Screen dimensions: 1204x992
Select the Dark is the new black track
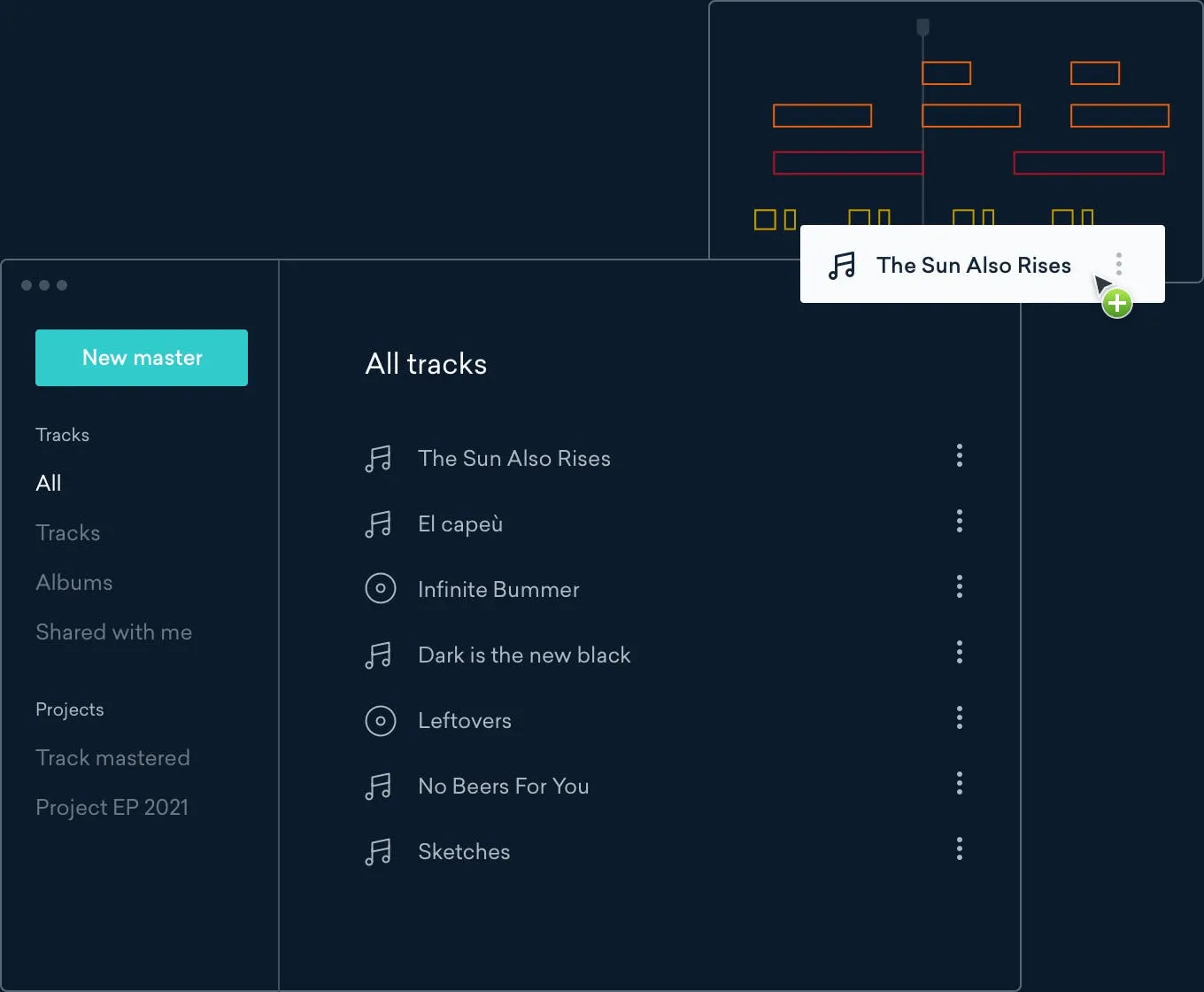524,655
